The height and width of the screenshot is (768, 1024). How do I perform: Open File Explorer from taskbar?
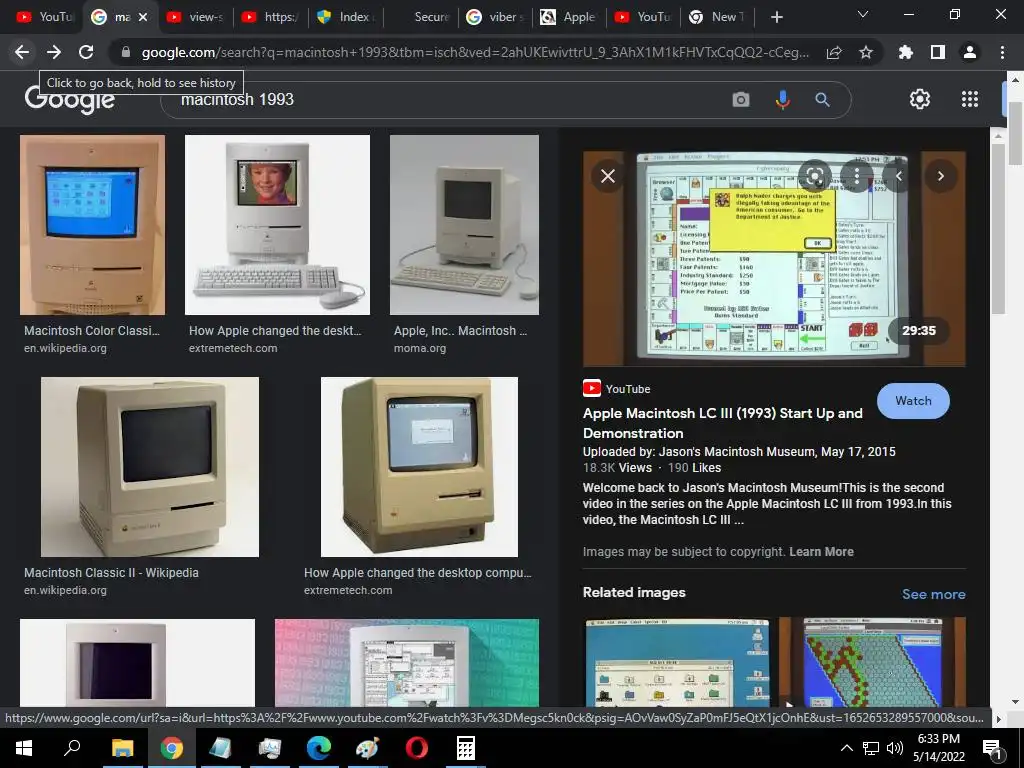122,748
